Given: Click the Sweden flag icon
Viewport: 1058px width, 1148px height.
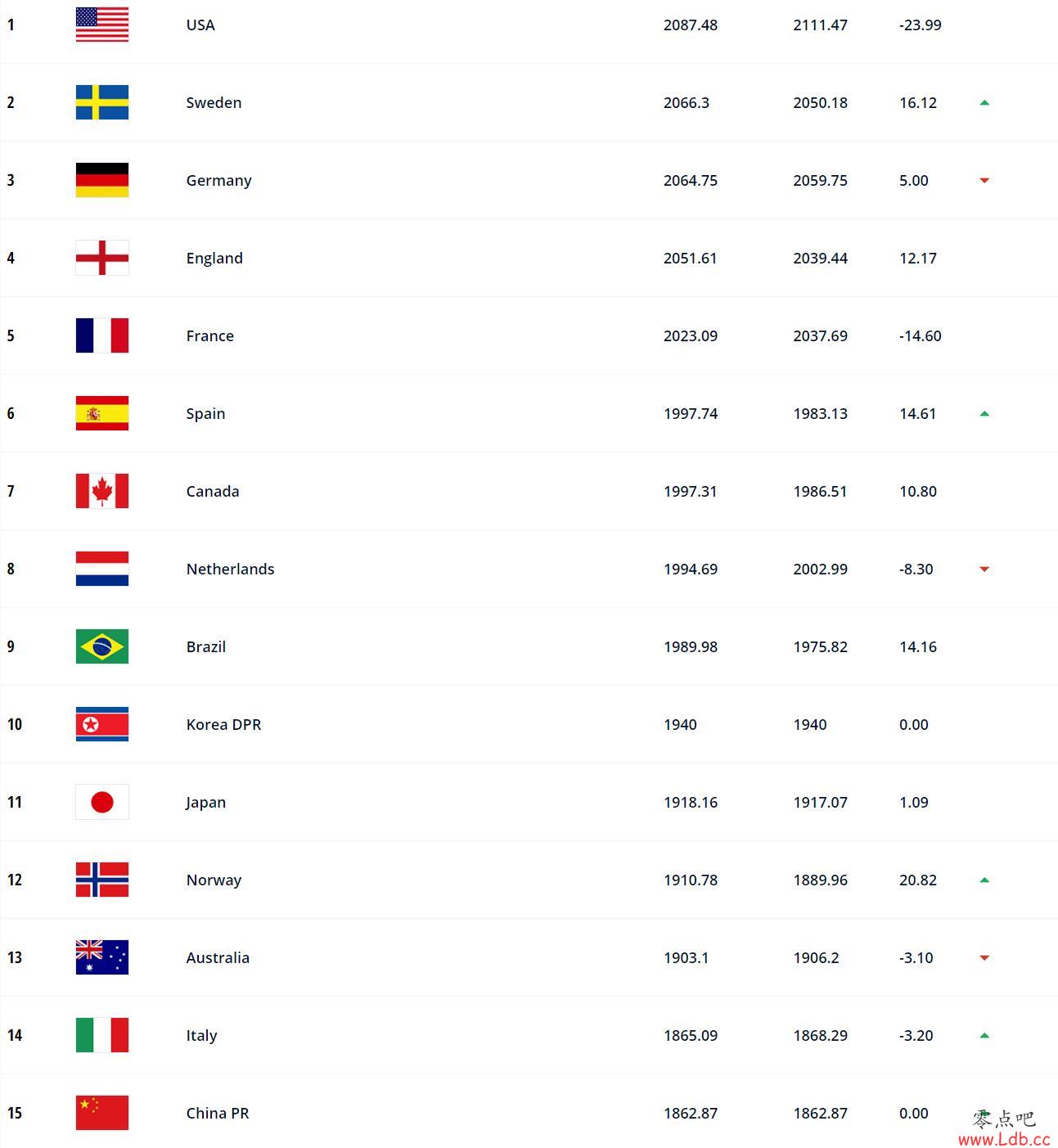Looking at the screenshot, I should click(x=102, y=102).
